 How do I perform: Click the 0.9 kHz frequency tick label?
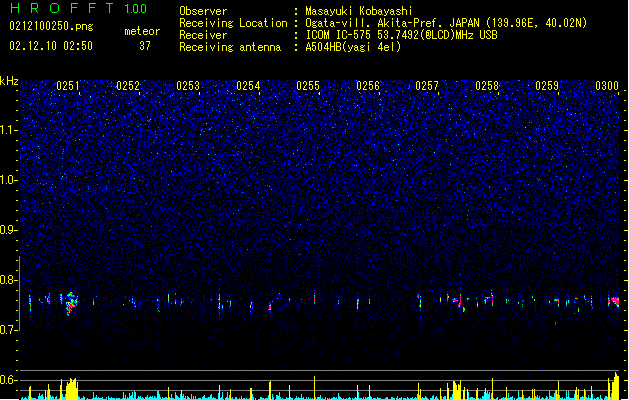pos(9,230)
